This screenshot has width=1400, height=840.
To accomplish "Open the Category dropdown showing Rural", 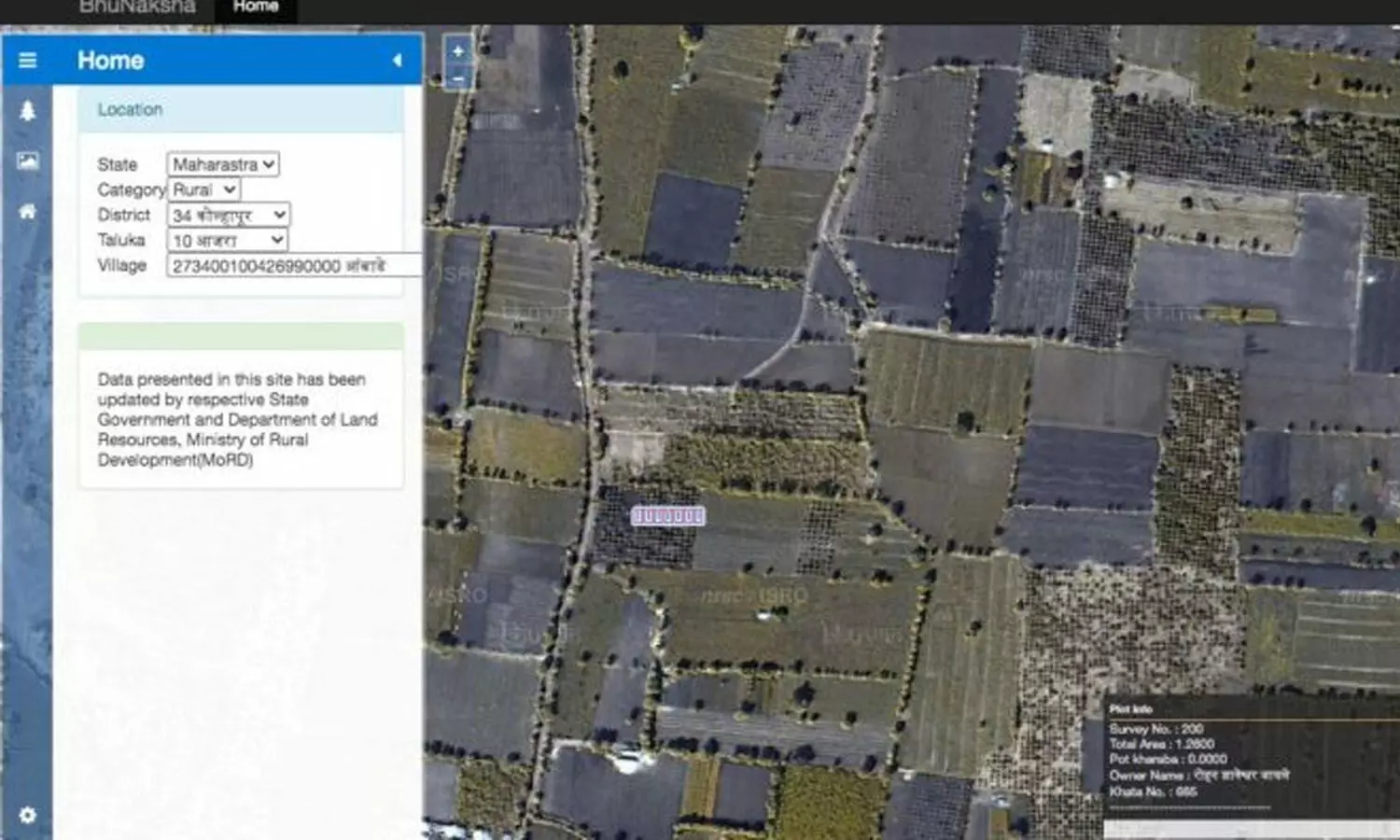I will 203,189.
